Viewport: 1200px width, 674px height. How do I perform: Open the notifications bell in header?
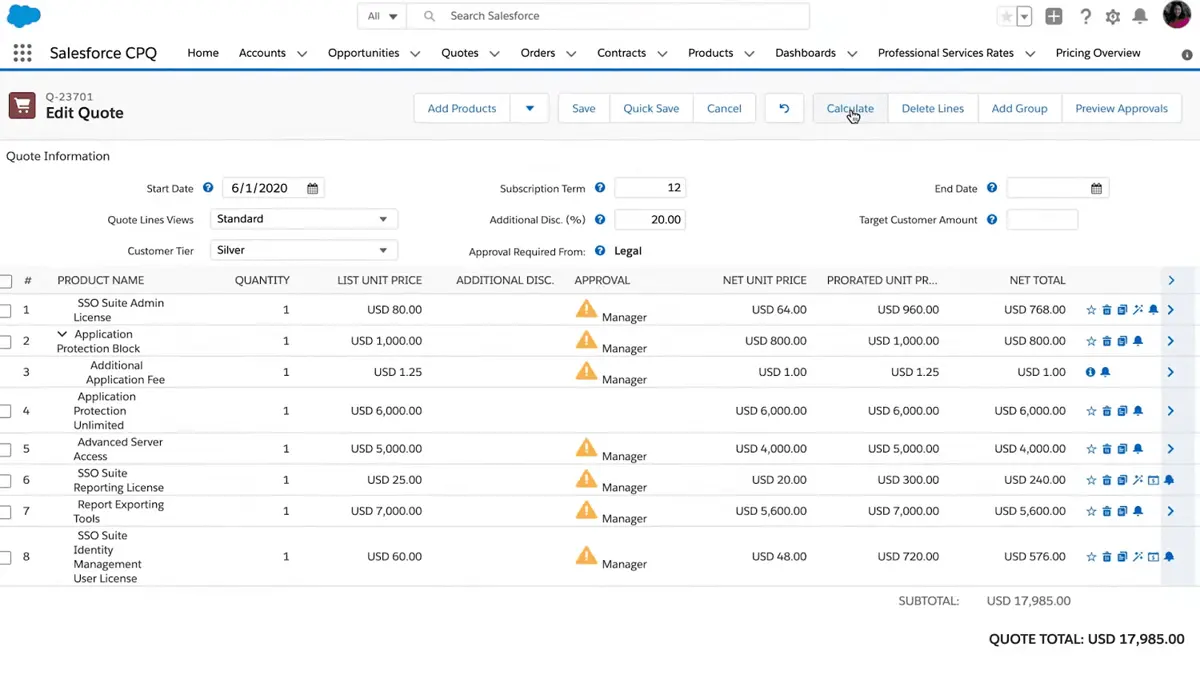(1140, 17)
